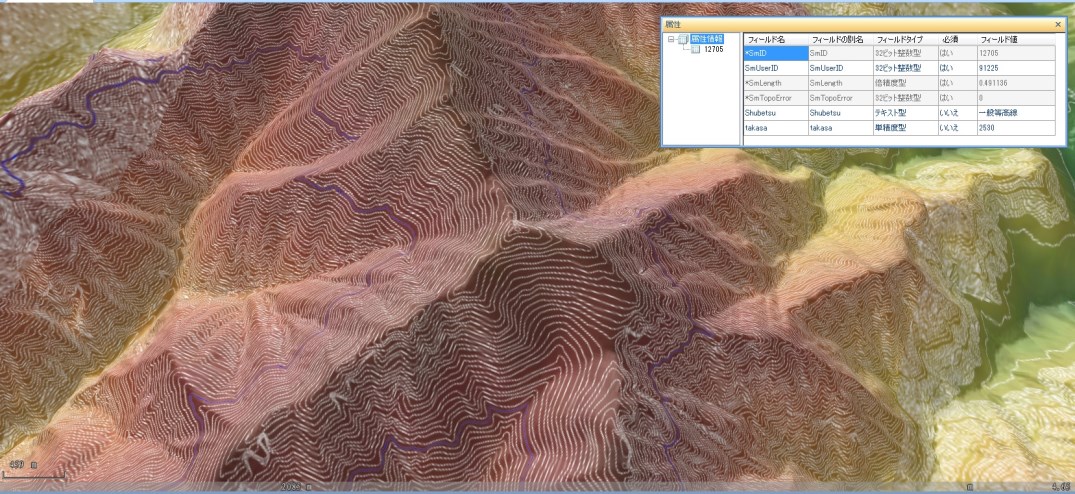Click the 属性 panel title bar
Image resolution: width=1075 pixels, height=494 pixels.
(850, 24)
